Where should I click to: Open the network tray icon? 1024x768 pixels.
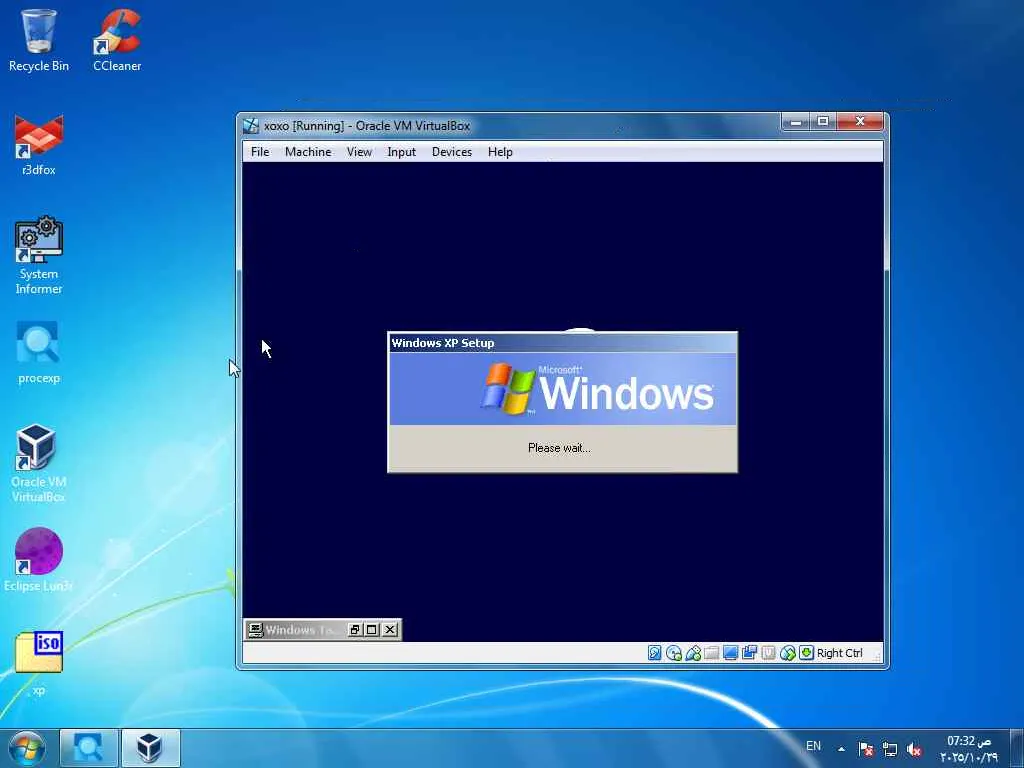889,749
